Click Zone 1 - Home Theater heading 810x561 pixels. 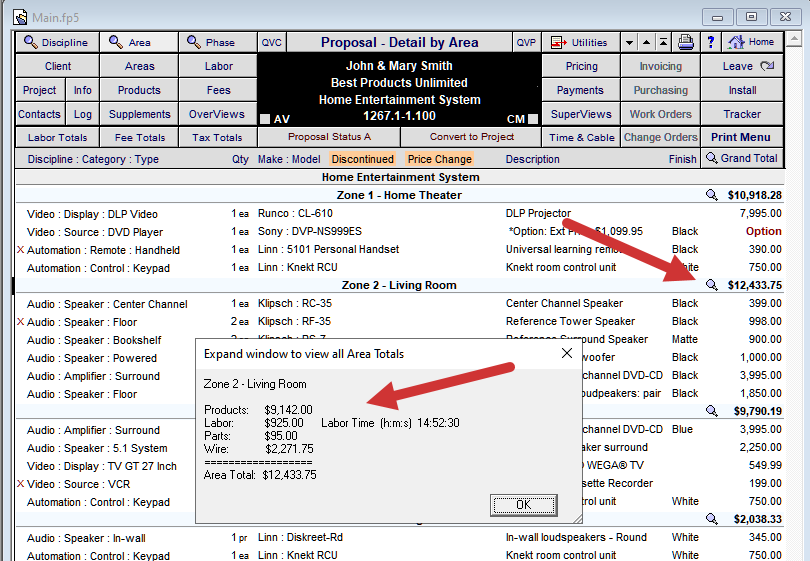click(x=399, y=195)
